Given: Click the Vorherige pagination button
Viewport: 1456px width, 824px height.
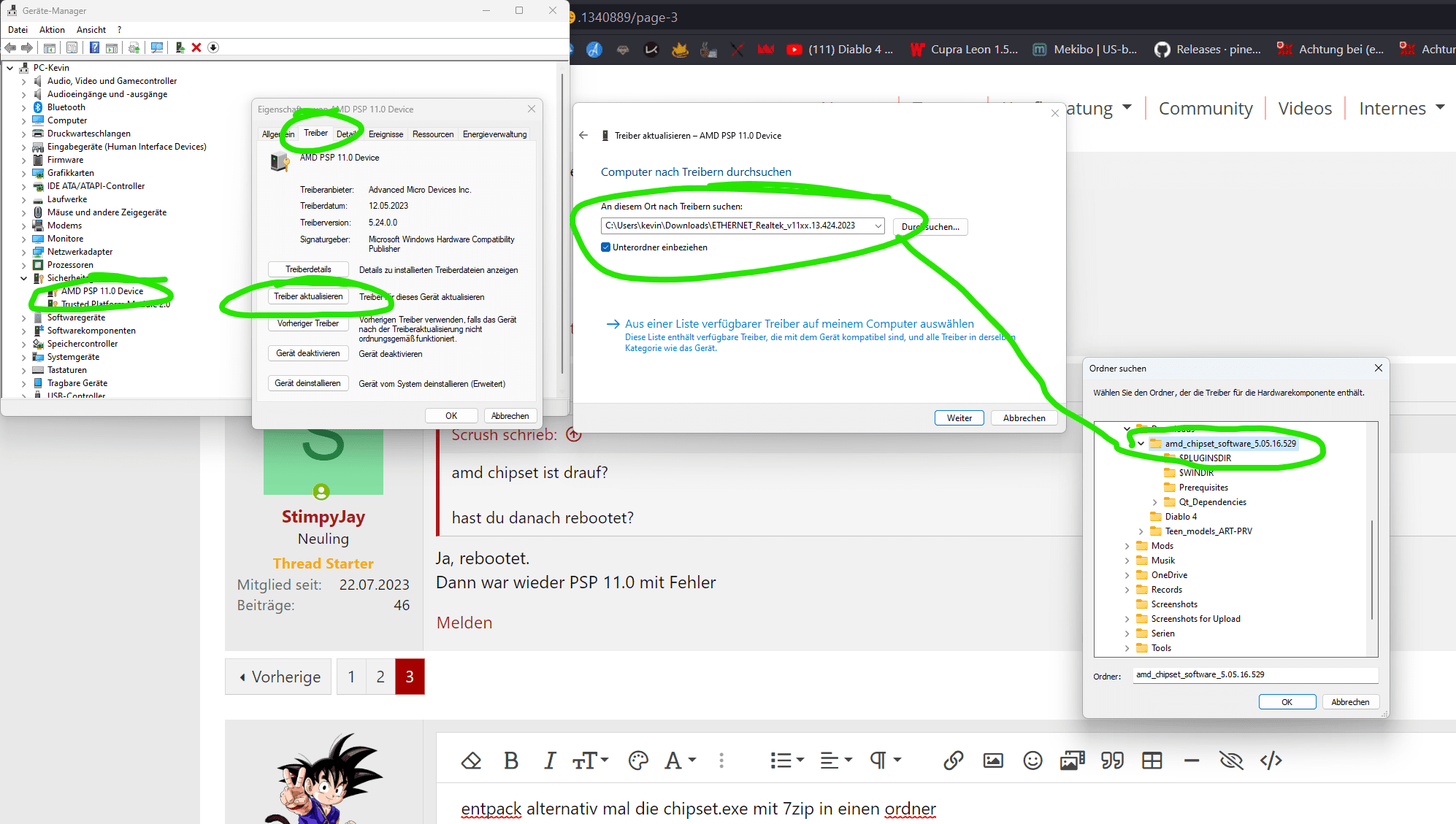Looking at the screenshot, I should (x=278, y=677).
